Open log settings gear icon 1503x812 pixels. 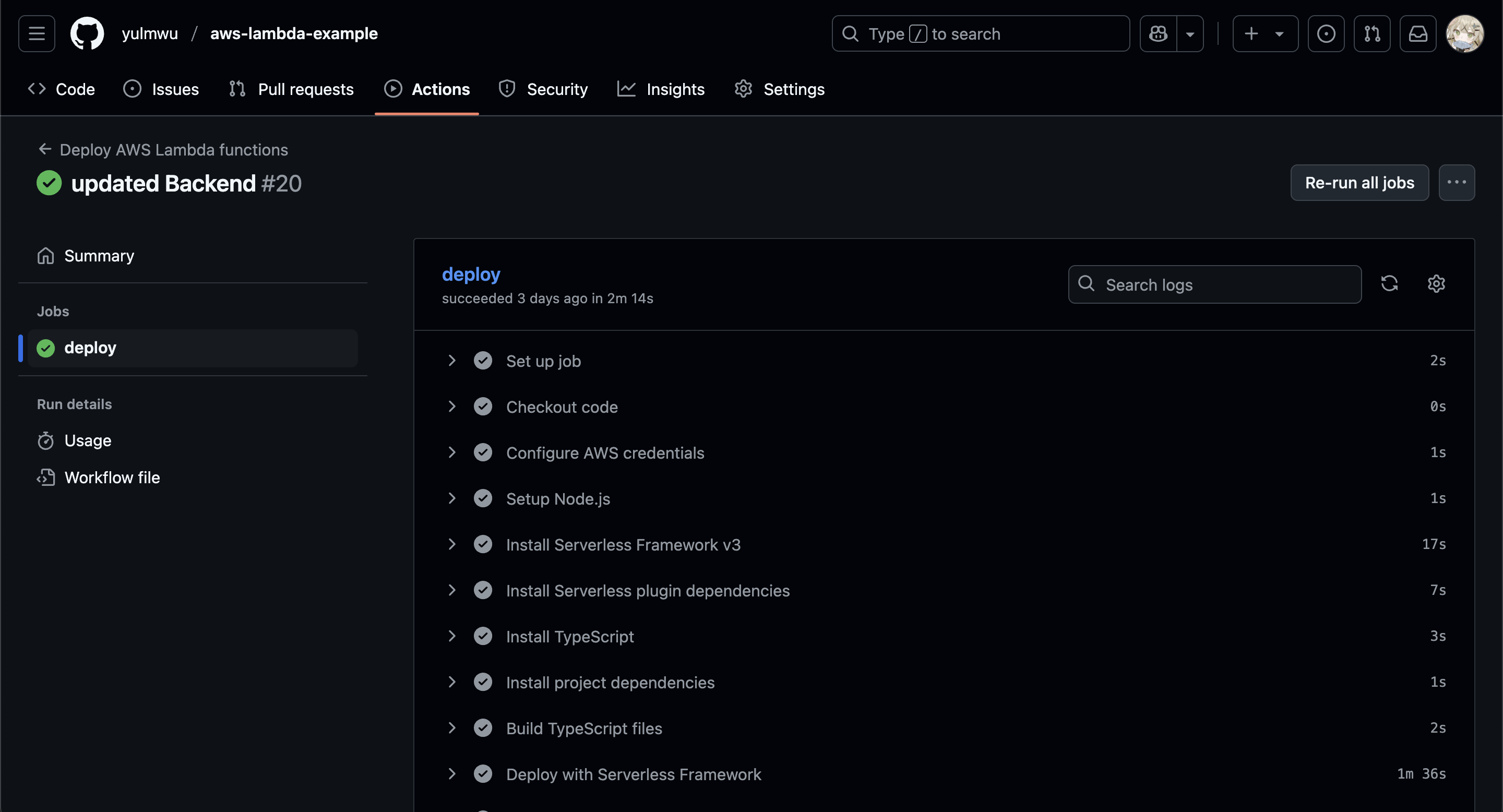1436,284
